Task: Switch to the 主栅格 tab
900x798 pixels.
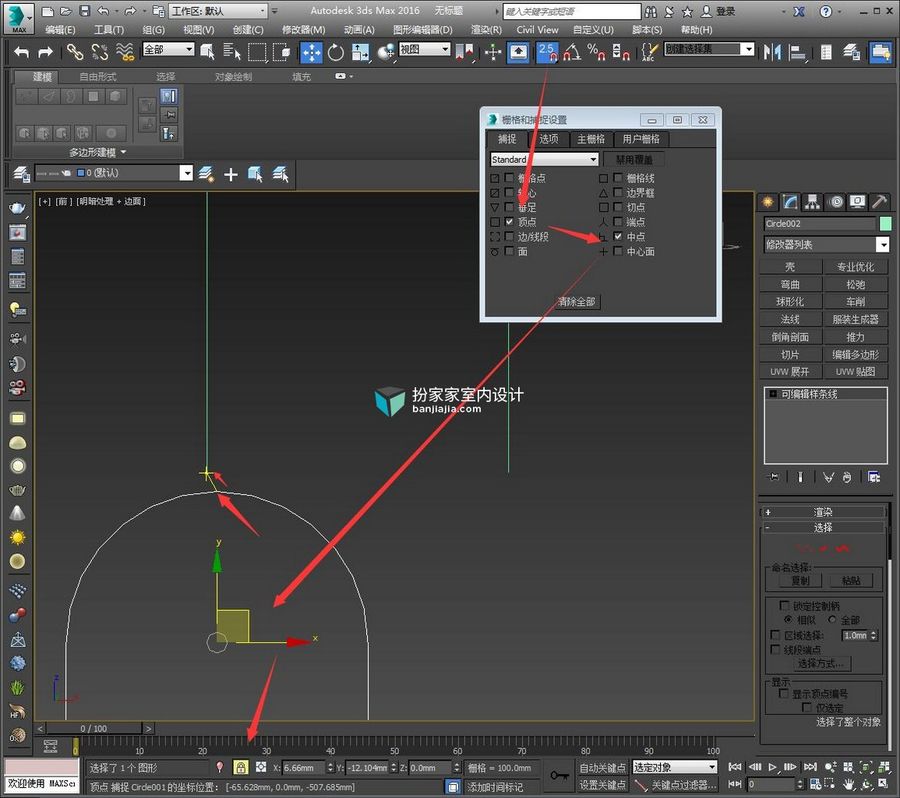Action: coord(591,139)
